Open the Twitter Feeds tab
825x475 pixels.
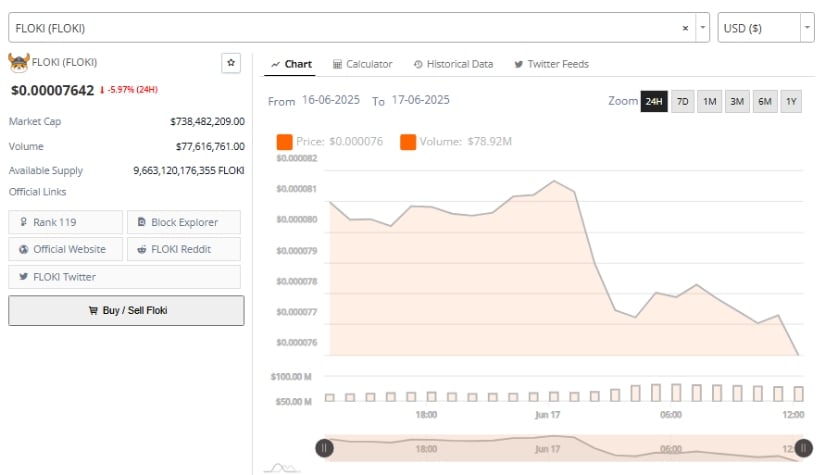[551, 64]
